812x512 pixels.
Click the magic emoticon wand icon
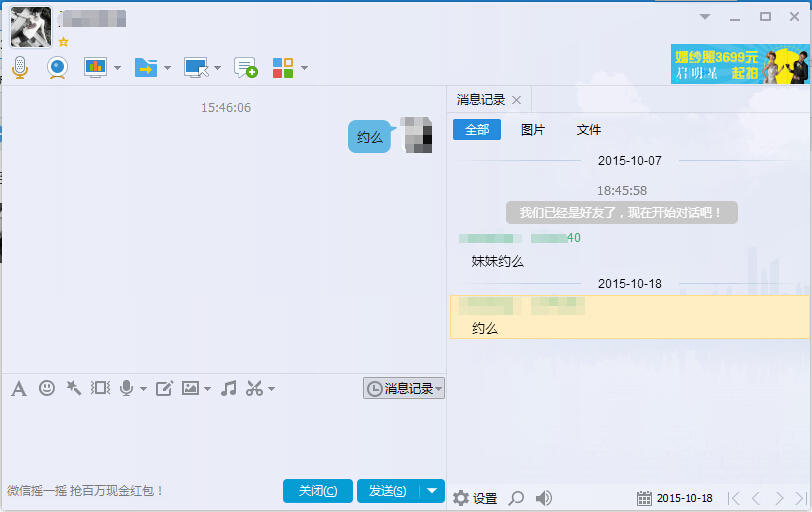[x=74, y=388]
